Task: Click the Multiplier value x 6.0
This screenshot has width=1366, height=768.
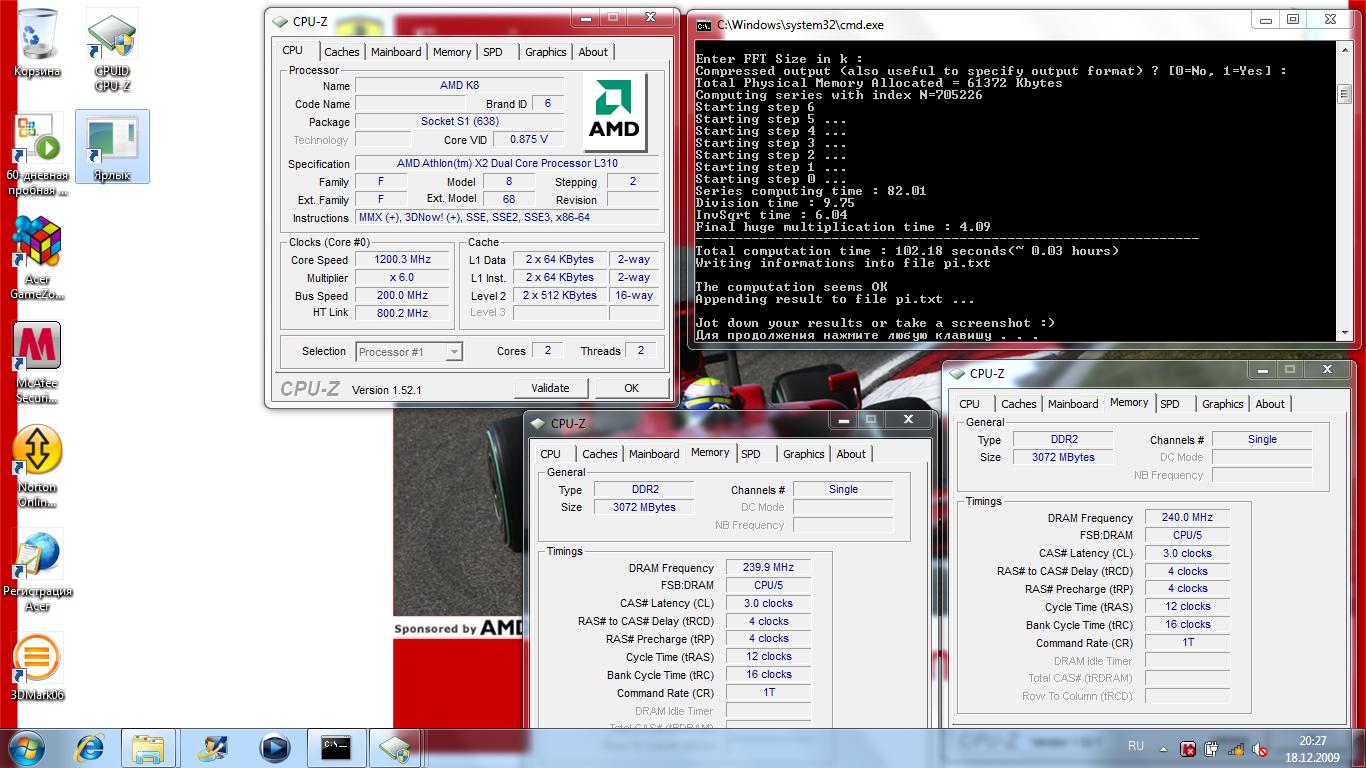Action: click(x=402, y=278)
